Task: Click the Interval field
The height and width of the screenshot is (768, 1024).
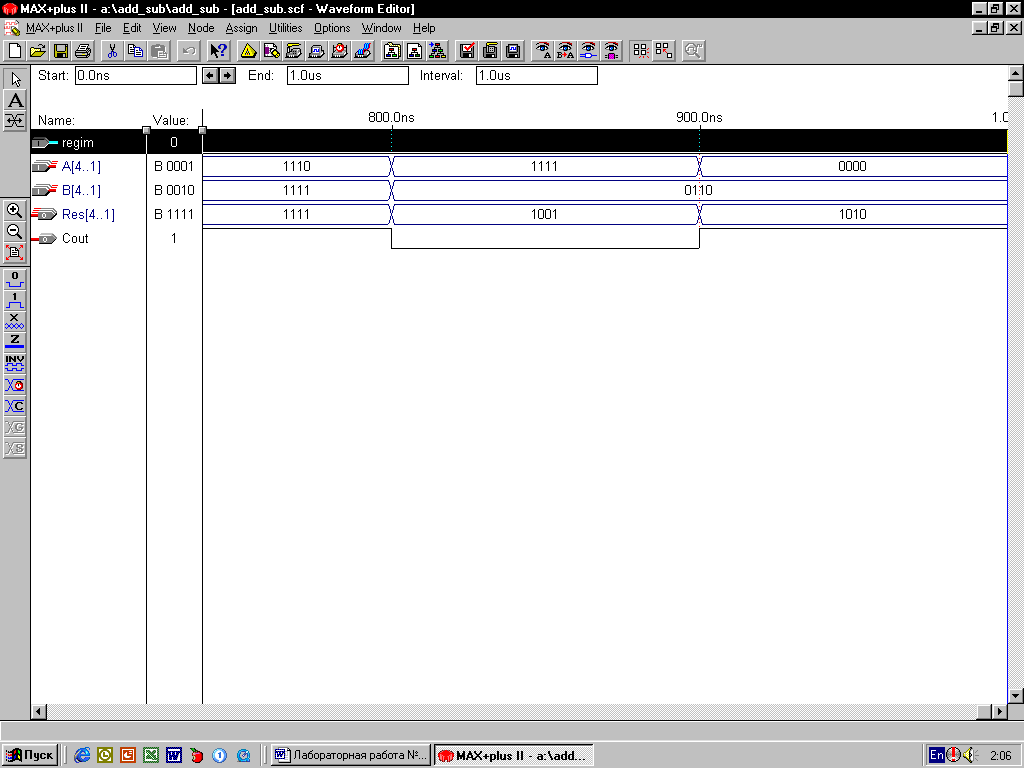Action: pos(537,76)
